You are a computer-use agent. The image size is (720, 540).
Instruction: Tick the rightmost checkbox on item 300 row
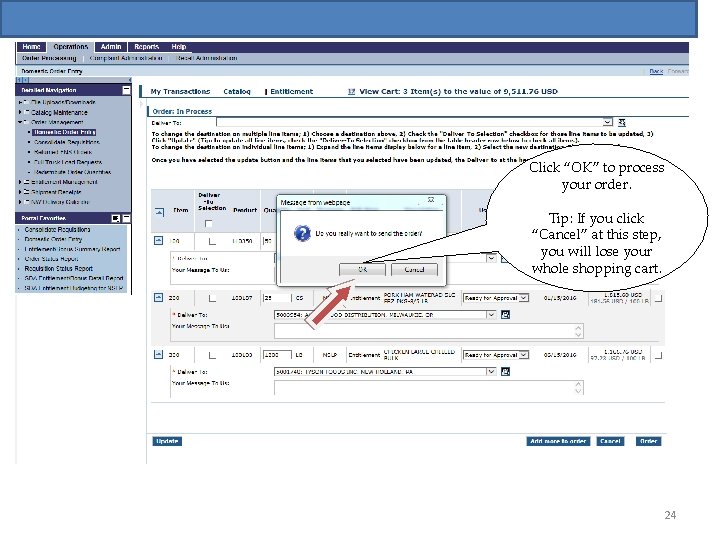(658, 355)
